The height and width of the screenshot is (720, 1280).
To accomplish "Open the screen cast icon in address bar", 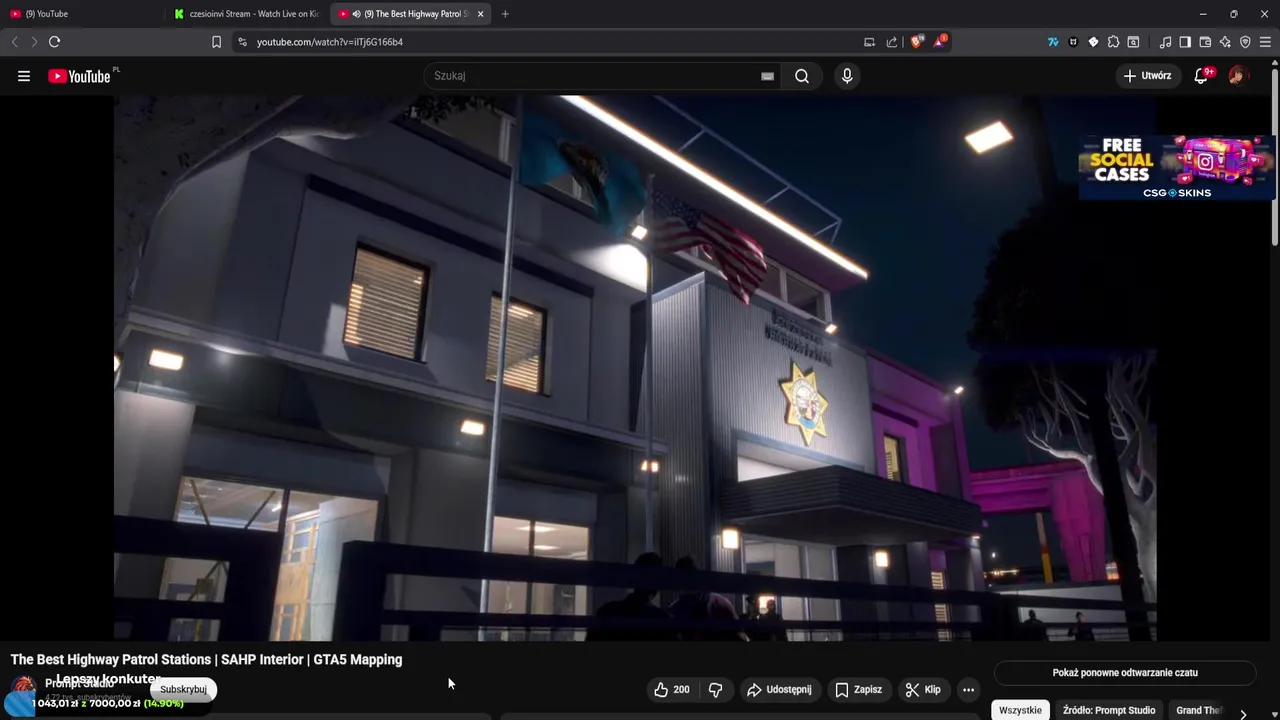I will (x=869, y=42).
